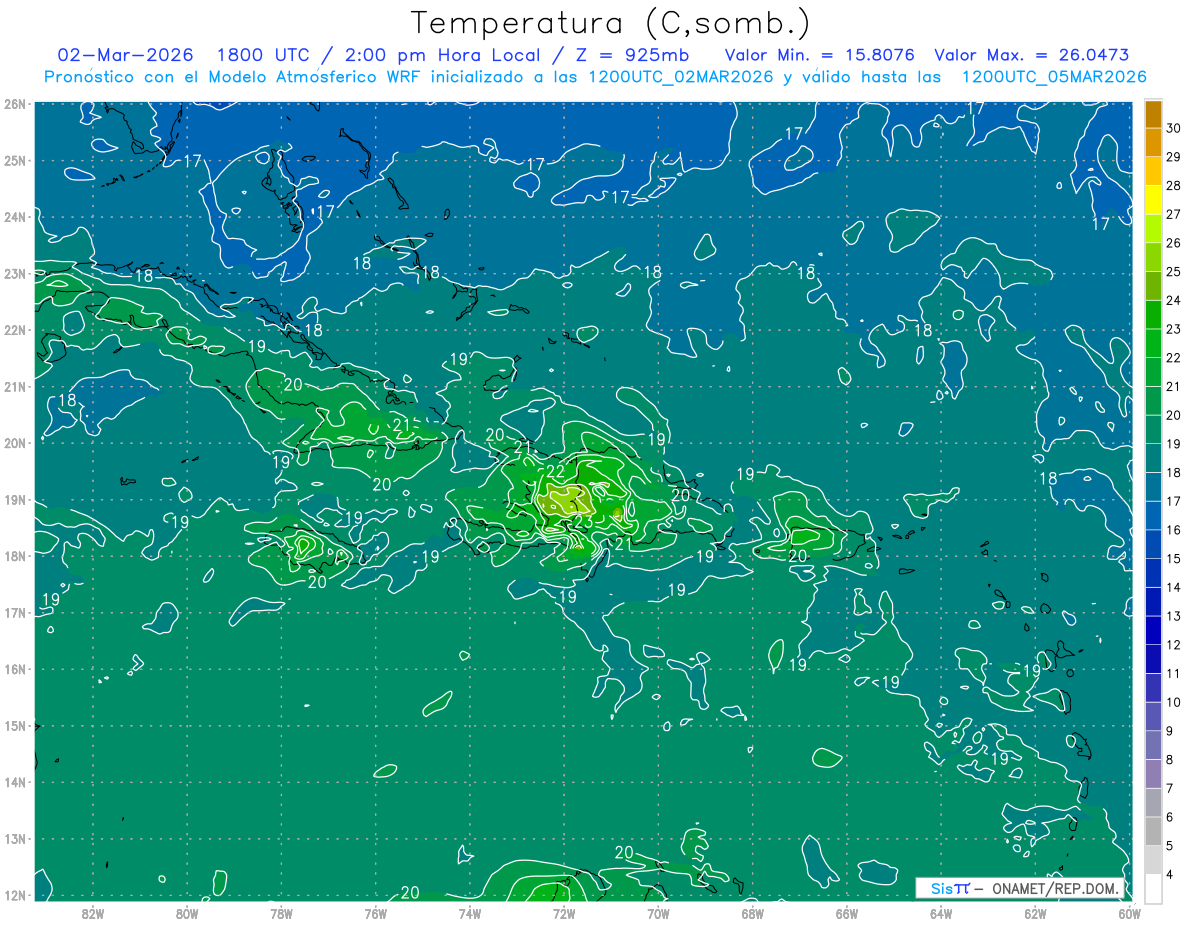Click the title "Temperatura (C,somb.)"
The image size is (1200, 927).
611,23
